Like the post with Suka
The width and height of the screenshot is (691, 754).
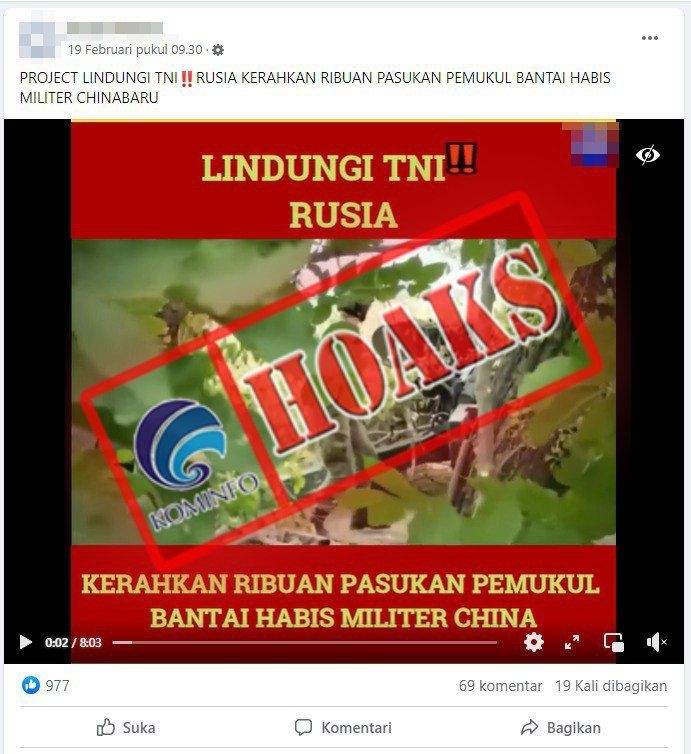pos(126,728)
